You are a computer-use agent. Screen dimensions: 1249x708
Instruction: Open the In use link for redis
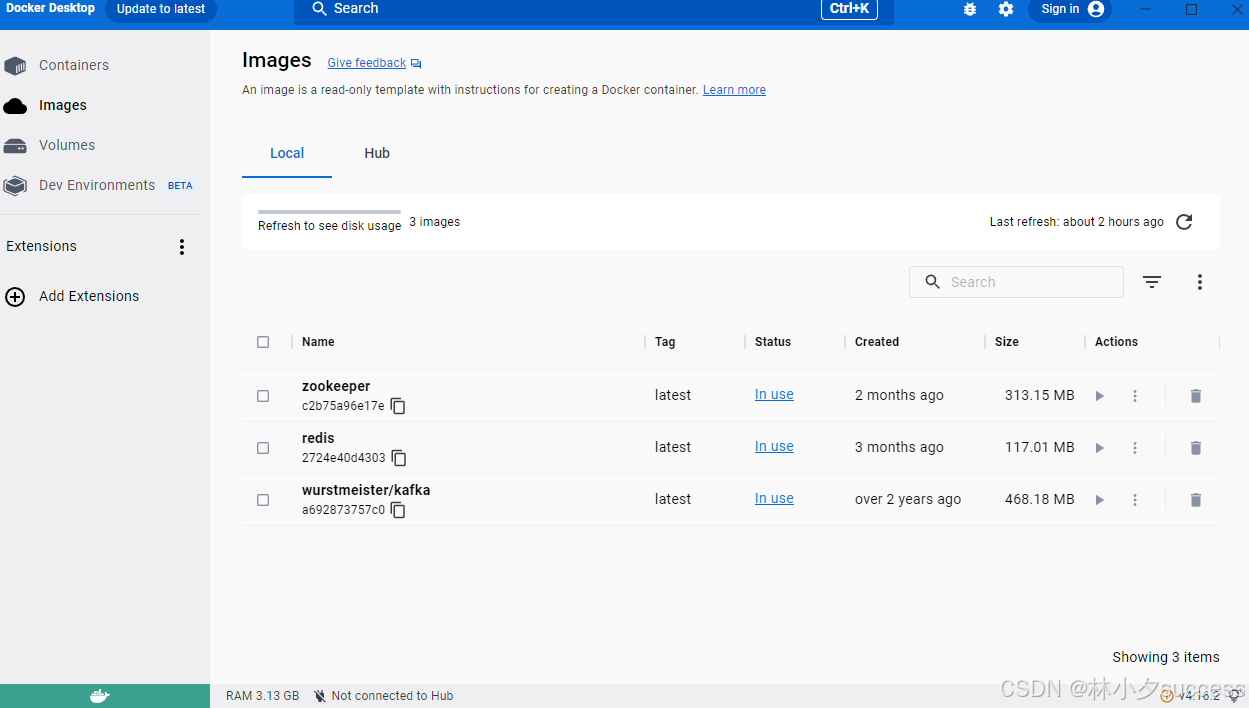tap(774, 446)
